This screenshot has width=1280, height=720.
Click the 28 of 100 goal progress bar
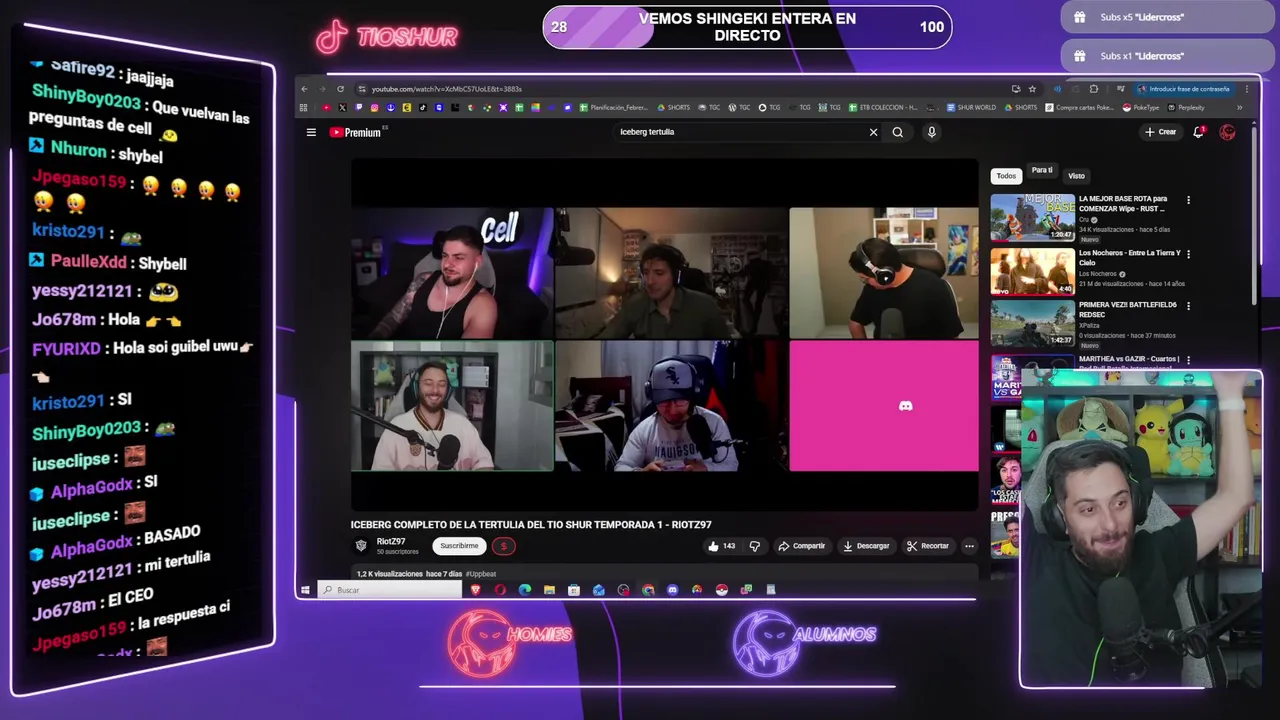(748, 27)
